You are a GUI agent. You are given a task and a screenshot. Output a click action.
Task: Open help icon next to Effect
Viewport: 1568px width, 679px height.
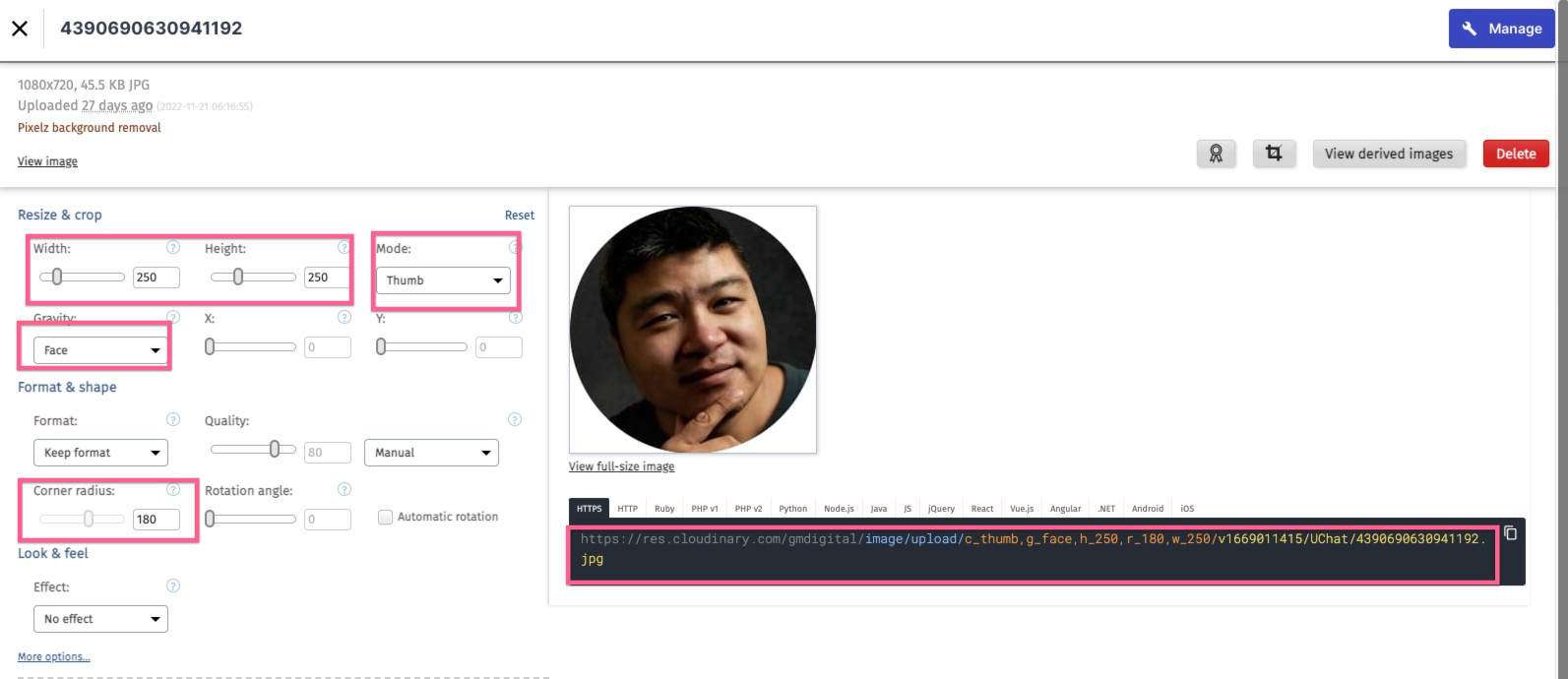[173, 586]
